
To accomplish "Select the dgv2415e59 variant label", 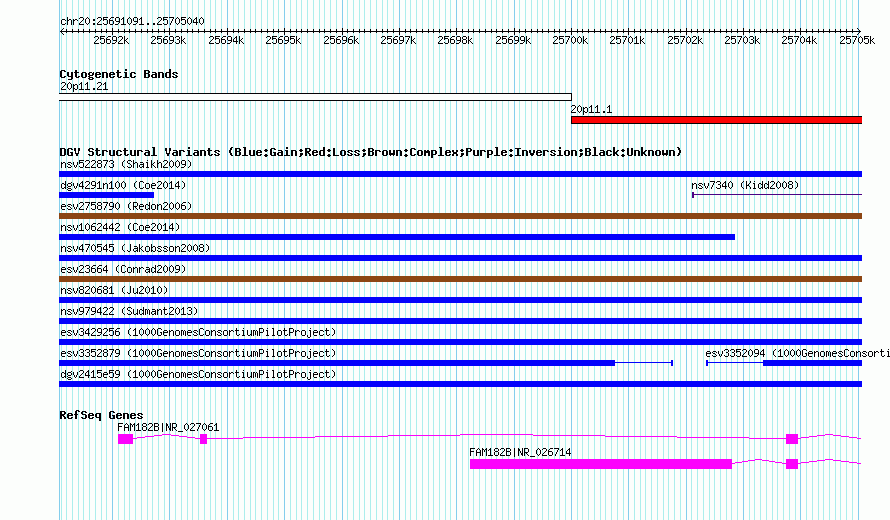I will tap(198, 375).
